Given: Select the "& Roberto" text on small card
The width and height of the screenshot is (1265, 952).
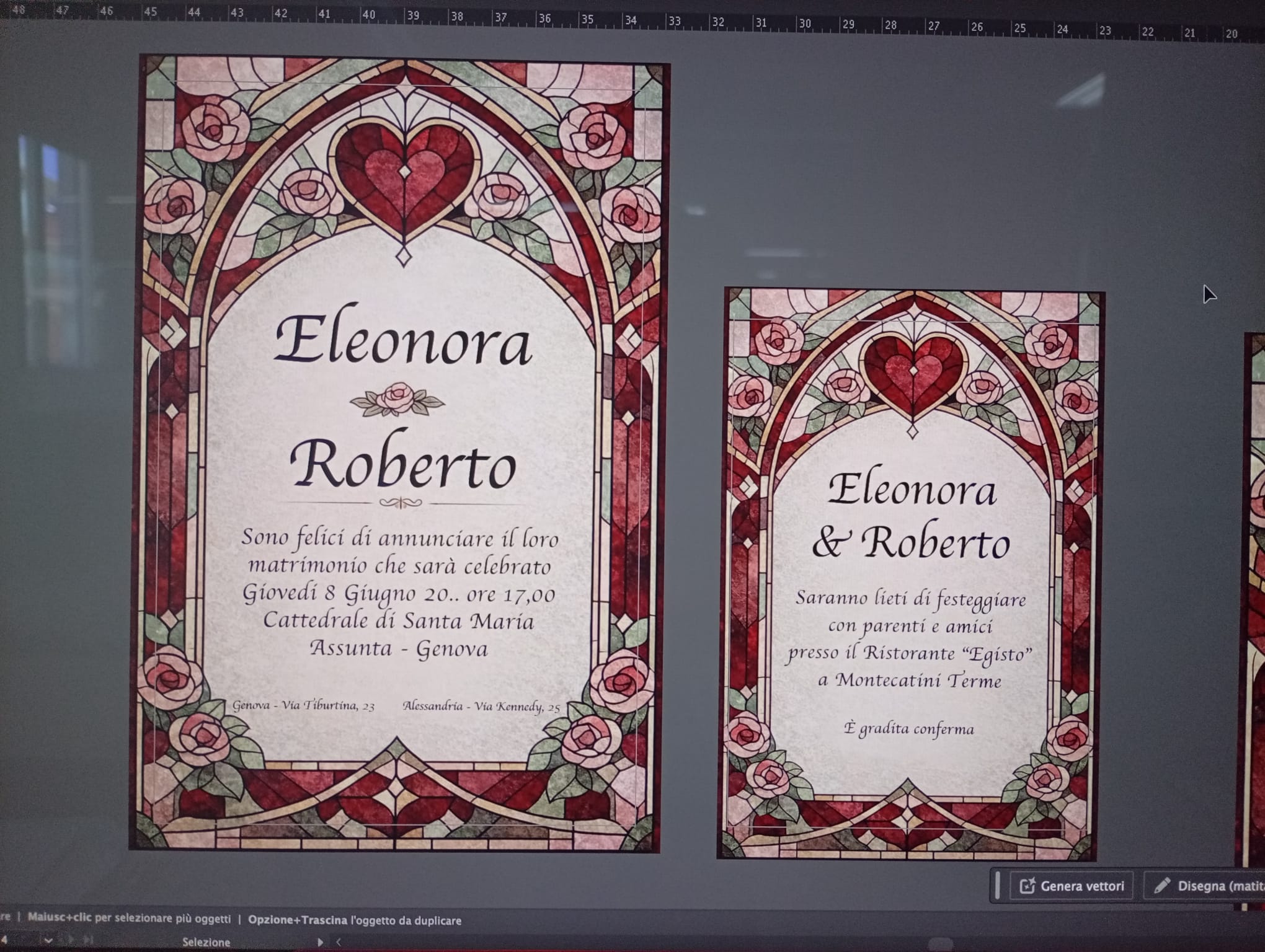Looking at the screenshot, I should coord(912,542).
